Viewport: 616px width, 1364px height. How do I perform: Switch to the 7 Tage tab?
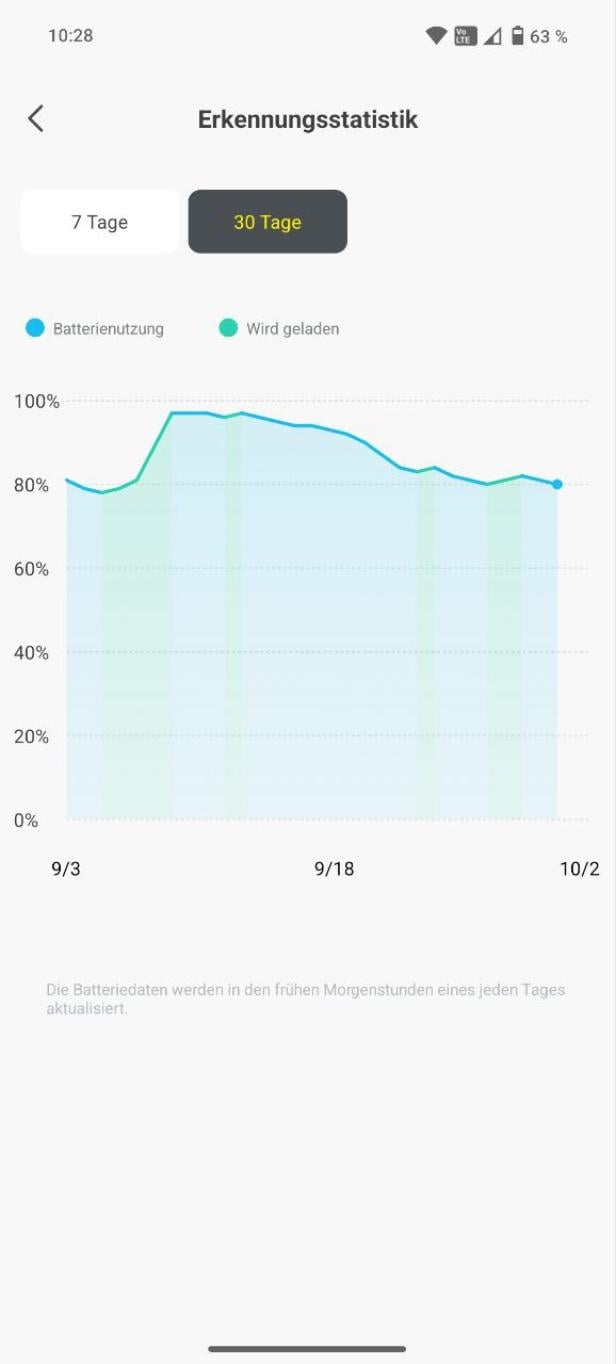[100, 222]
